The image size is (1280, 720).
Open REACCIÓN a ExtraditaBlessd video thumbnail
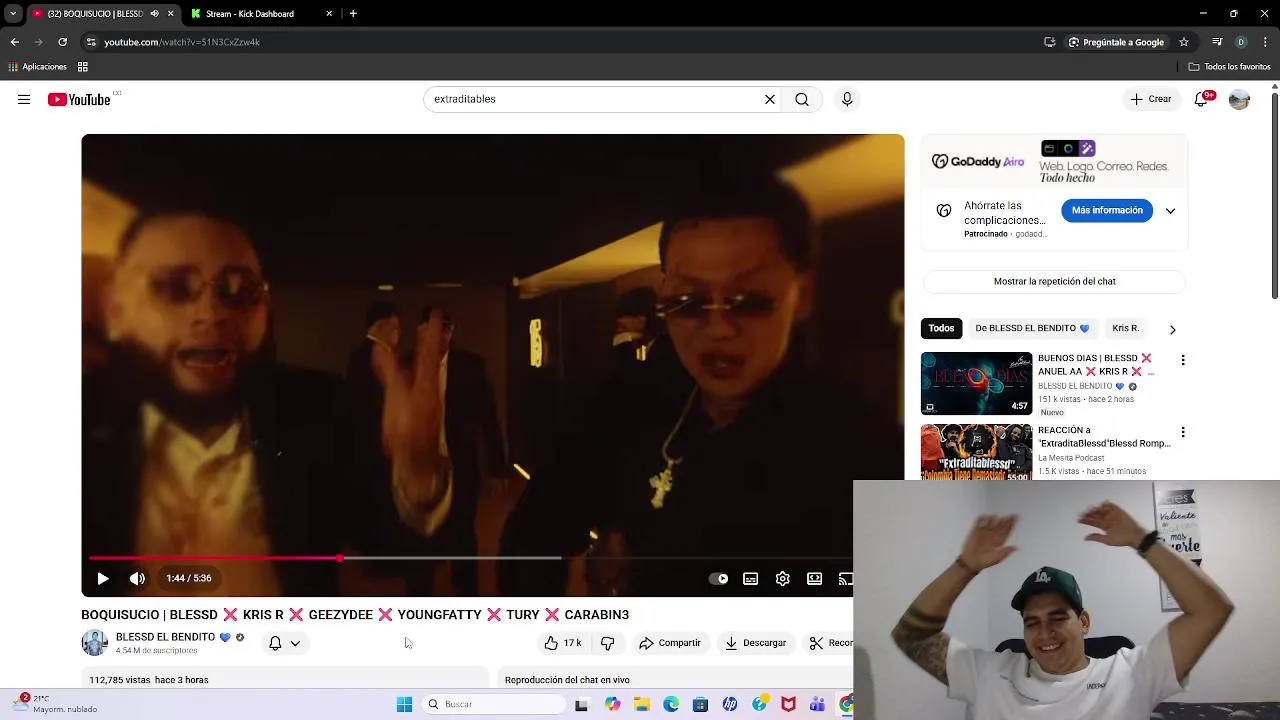[976, 452]
